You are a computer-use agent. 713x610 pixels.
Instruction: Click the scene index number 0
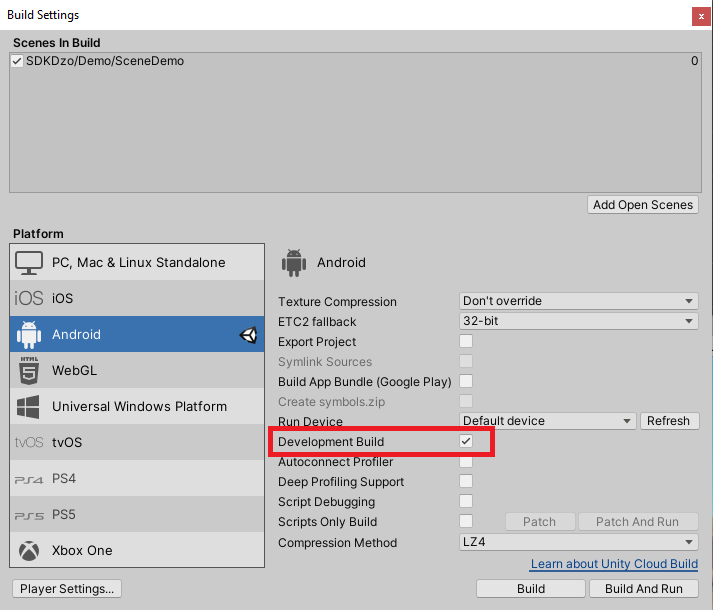point(694,61)
